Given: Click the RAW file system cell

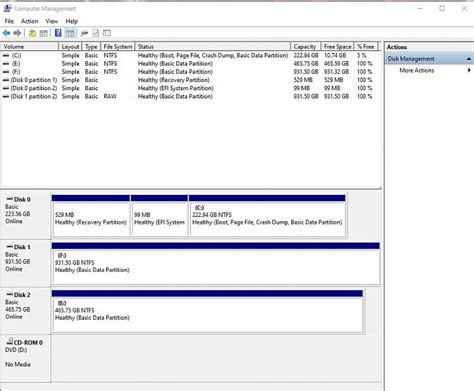Looking at the screenshot, I should [x=110, y=96].
